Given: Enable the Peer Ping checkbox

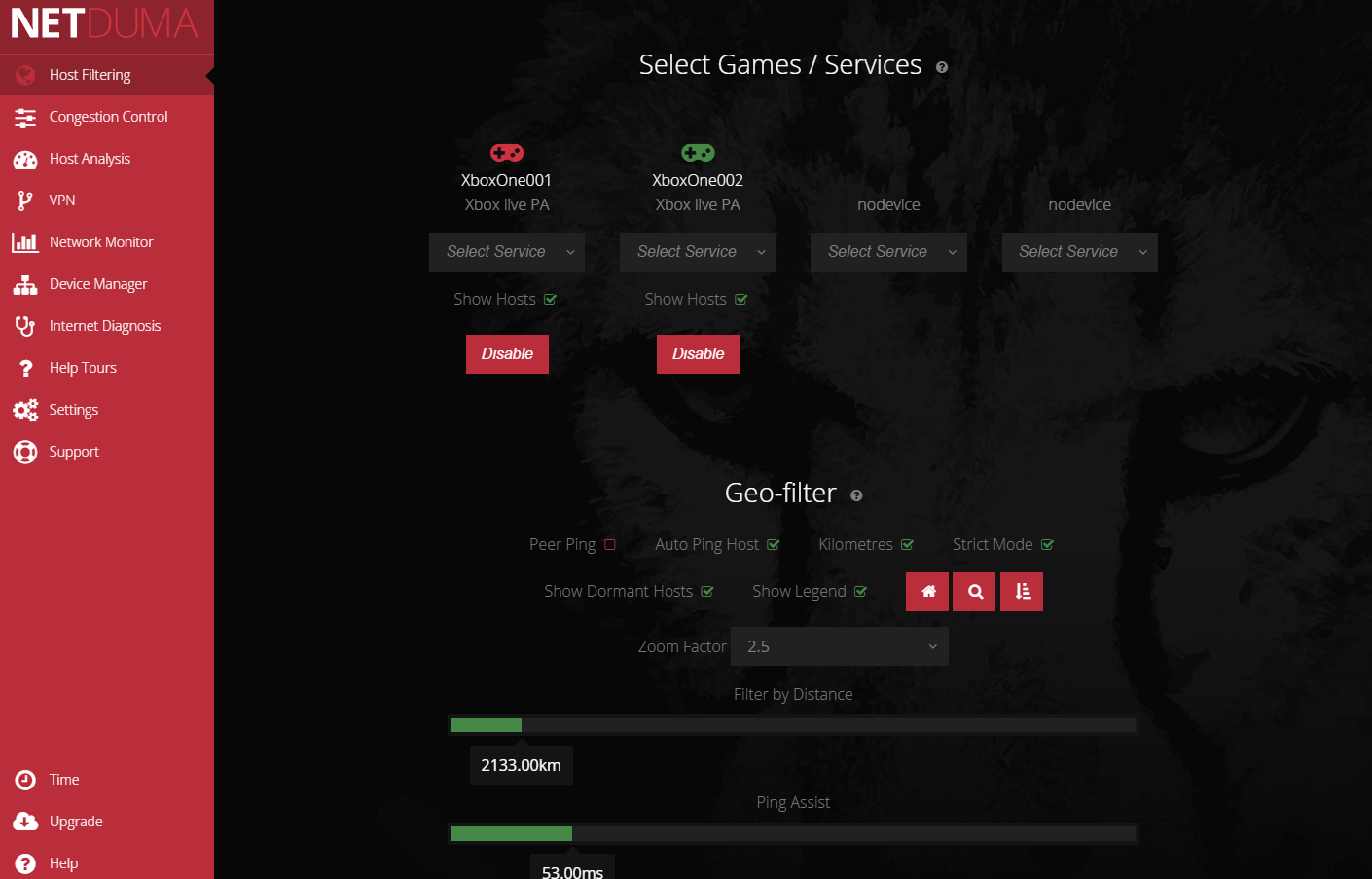Looking at the screenshot, I should 610,545.
